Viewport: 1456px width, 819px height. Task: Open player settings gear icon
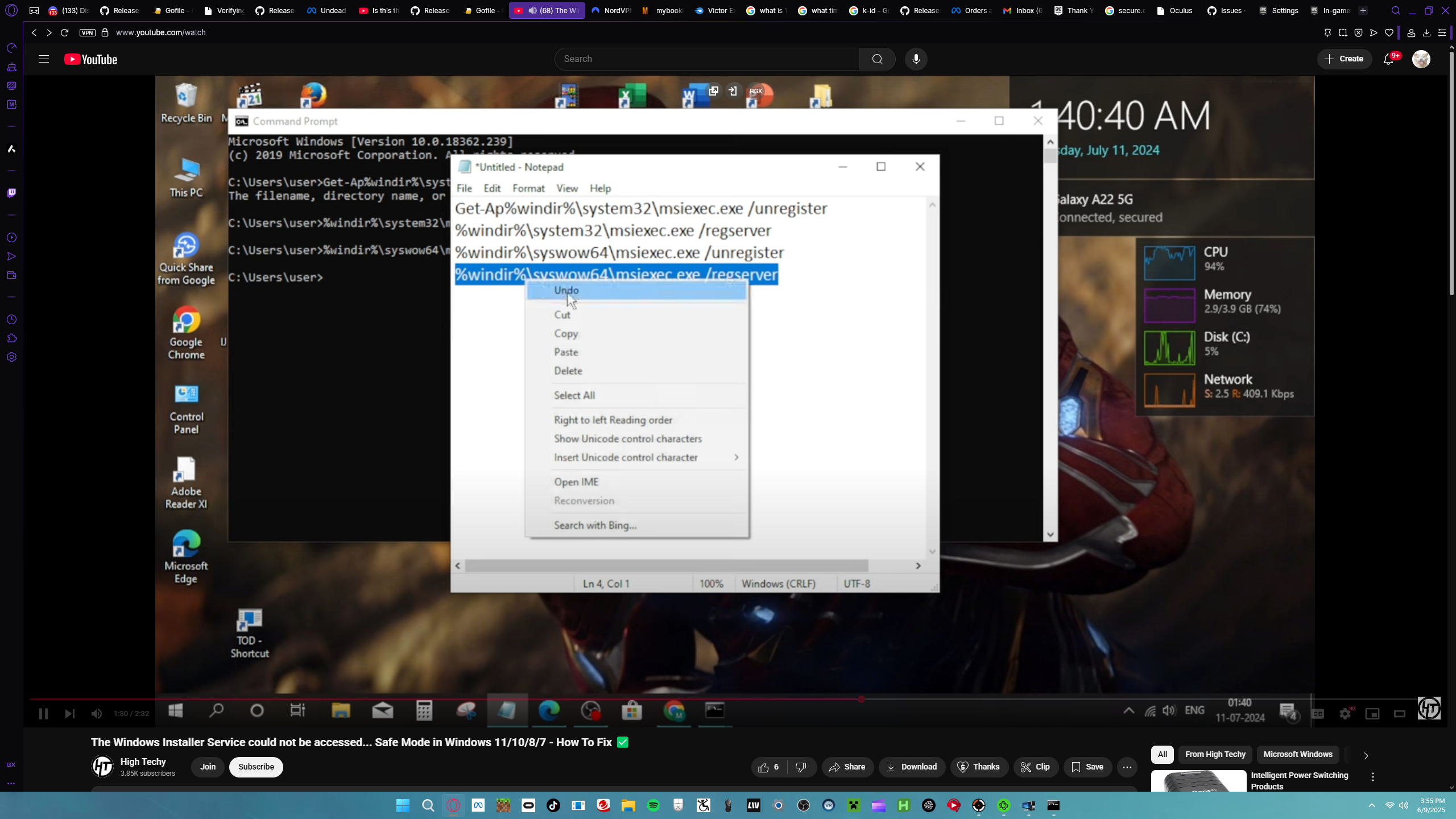click(1345, 714)
